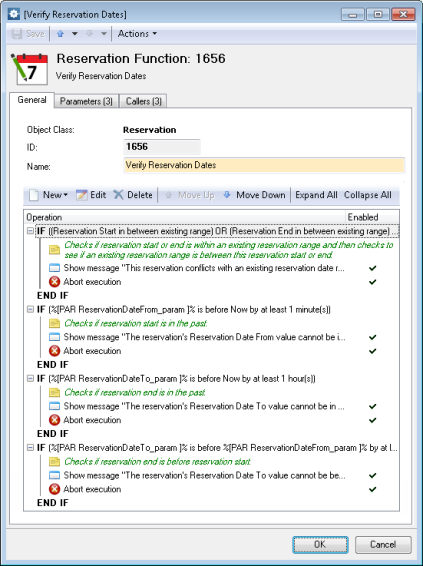Toggle enabled check for last Abort execution
The image size is (423, 566).
tap(372, 489)
